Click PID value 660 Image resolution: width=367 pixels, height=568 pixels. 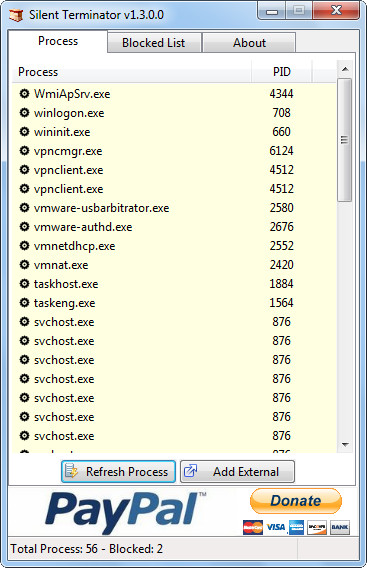click(x=281, y=132)
